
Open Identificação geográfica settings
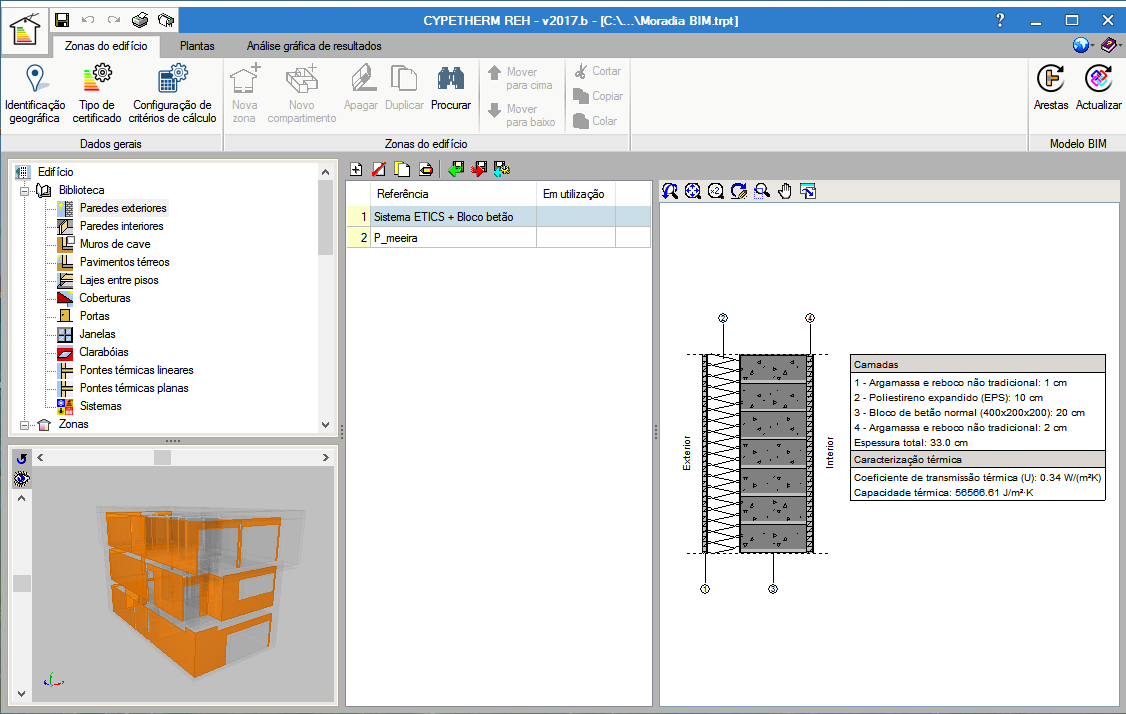34,94
